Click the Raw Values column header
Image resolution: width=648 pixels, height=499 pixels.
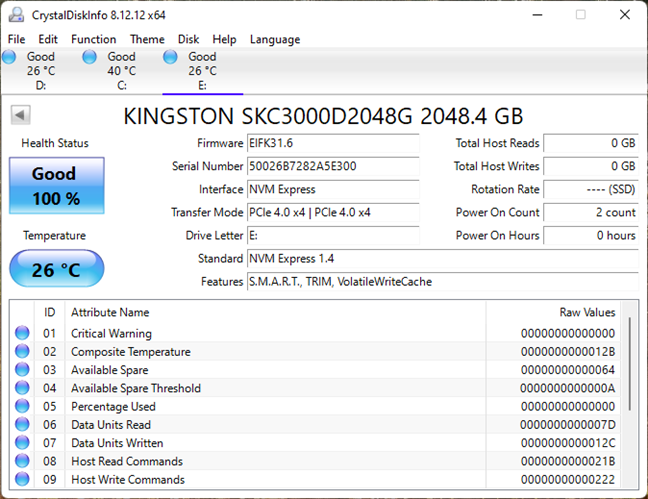point(587,312)
